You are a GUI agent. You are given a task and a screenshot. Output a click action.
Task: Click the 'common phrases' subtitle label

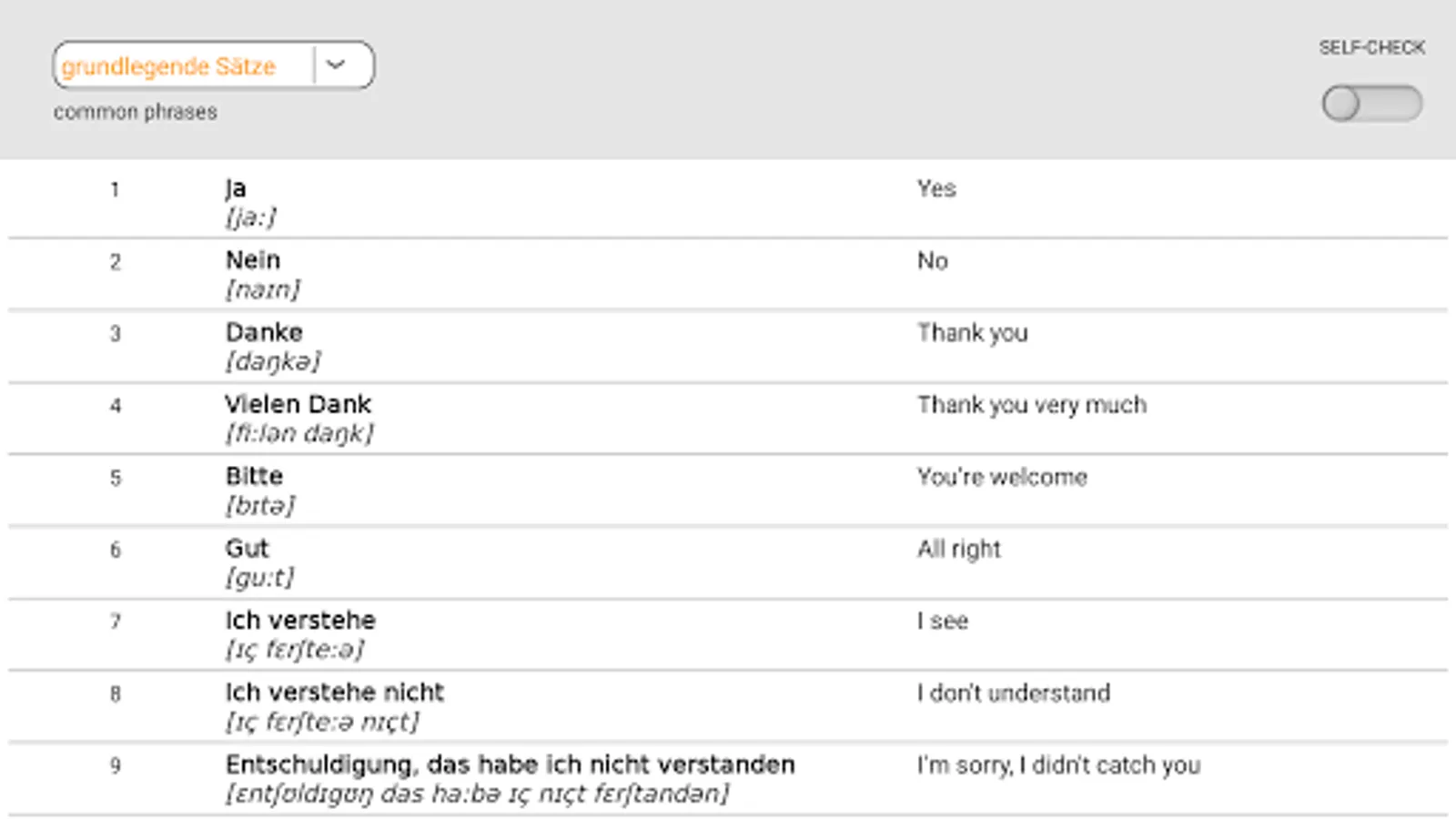point(136,112)
